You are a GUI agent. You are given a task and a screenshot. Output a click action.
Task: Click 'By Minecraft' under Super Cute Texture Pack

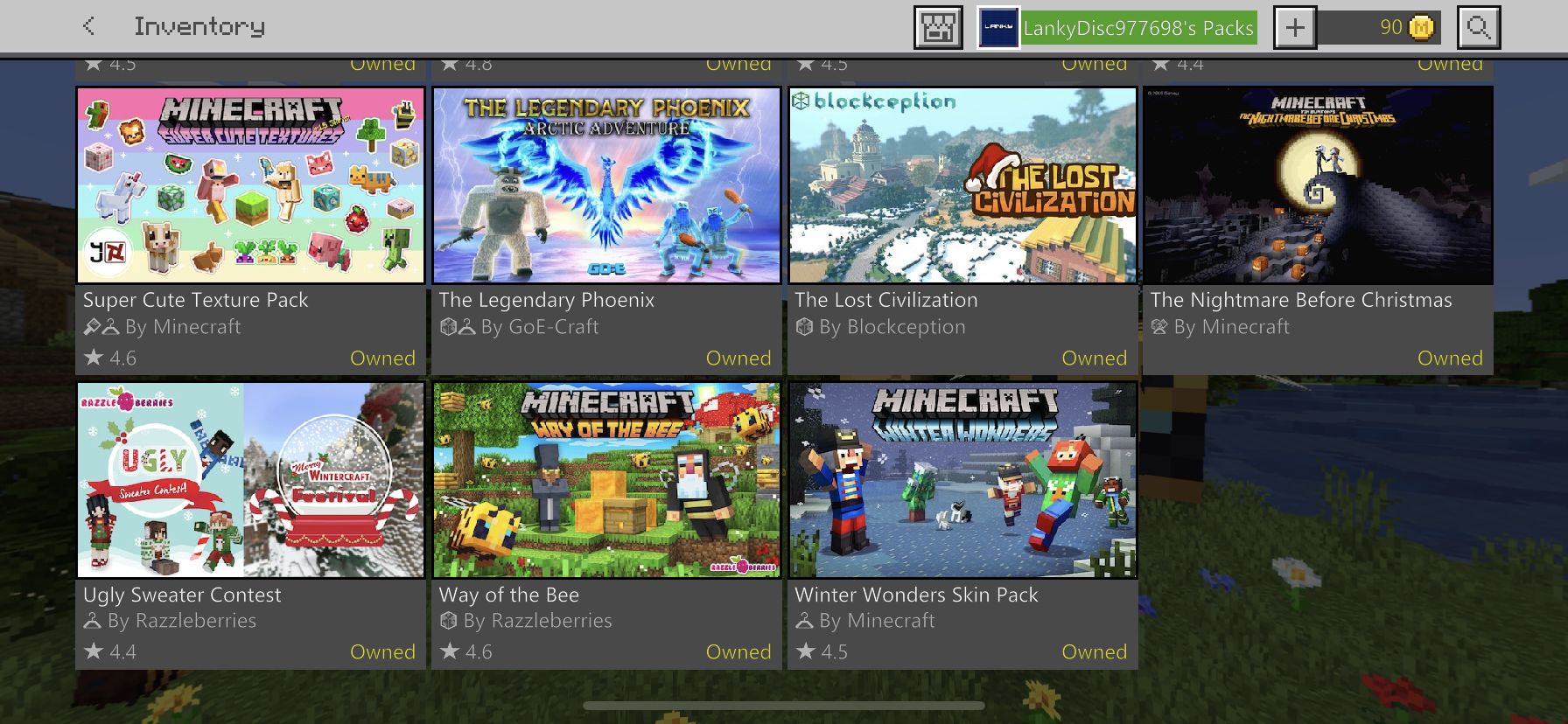click(x=183, y=327)
